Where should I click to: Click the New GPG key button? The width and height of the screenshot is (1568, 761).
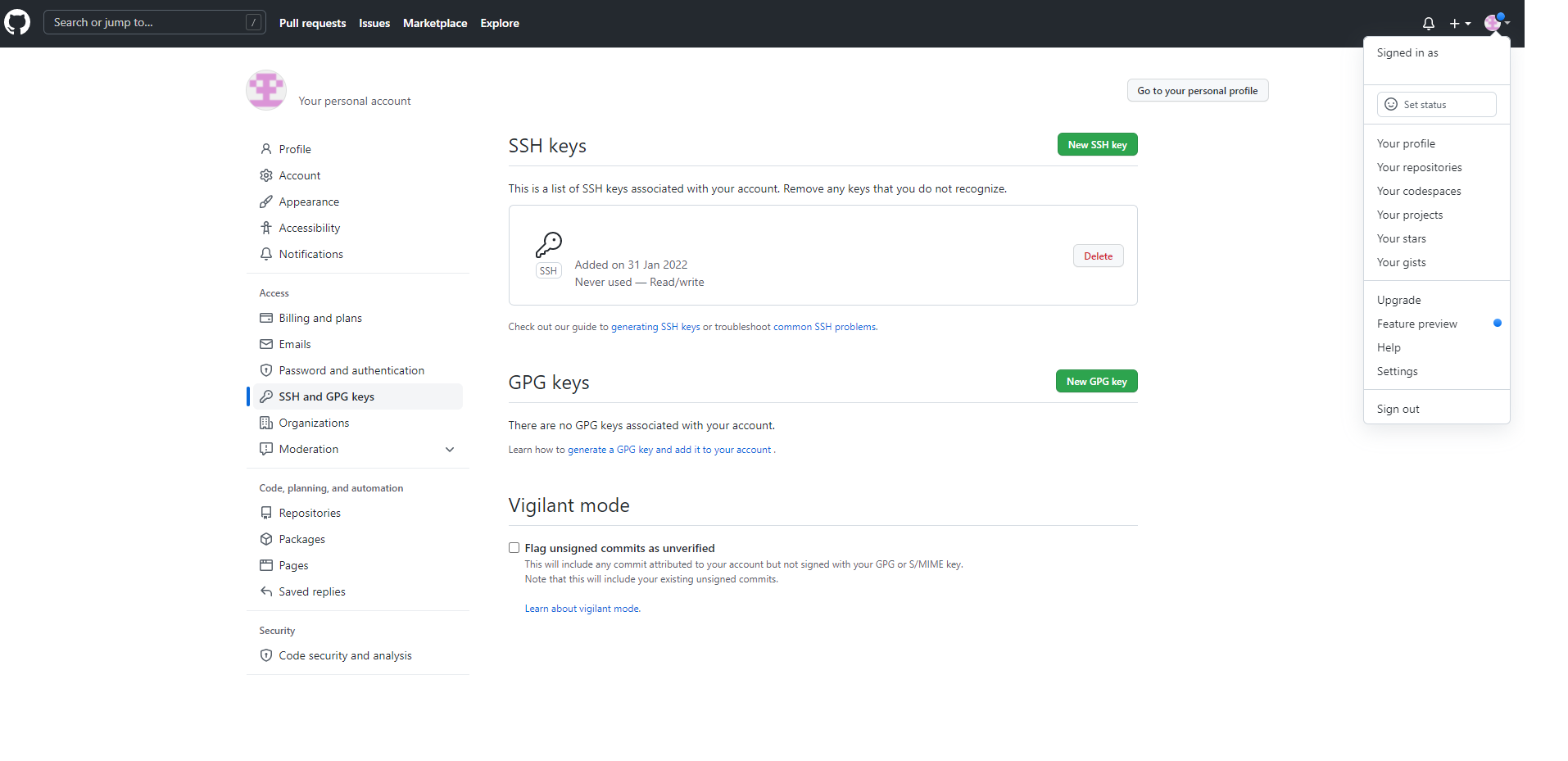click(x=1096, y=381)
